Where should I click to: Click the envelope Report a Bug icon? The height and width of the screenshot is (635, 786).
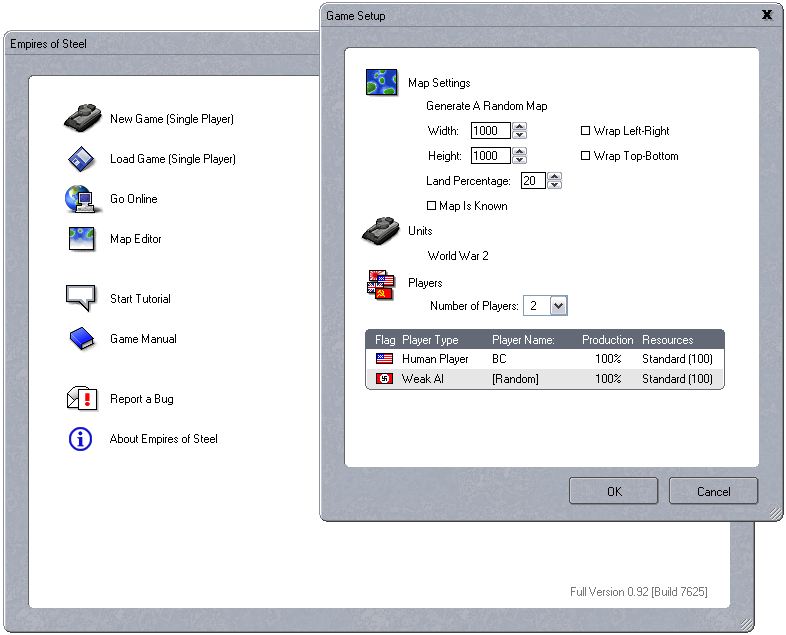pos(80,399)
